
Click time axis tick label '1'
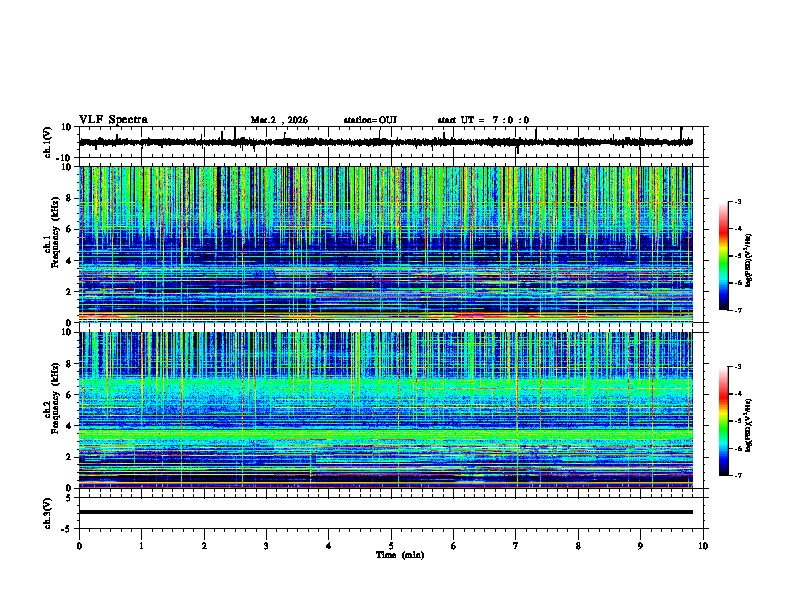coord(141,546)
